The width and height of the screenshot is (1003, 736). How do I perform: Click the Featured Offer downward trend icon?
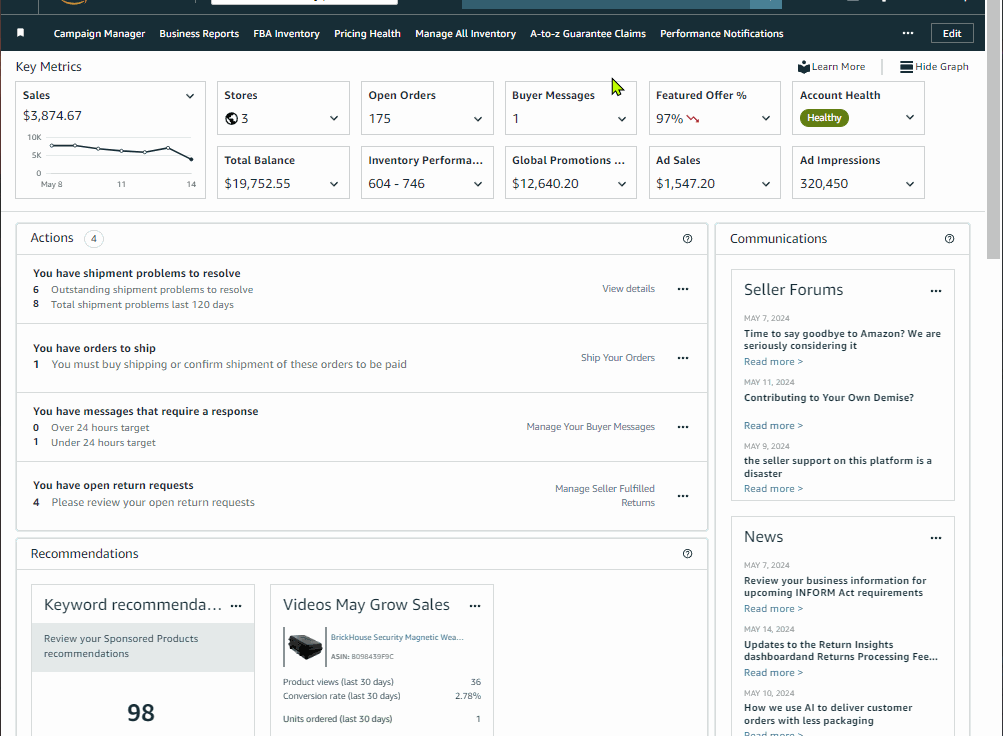[693, 119]
